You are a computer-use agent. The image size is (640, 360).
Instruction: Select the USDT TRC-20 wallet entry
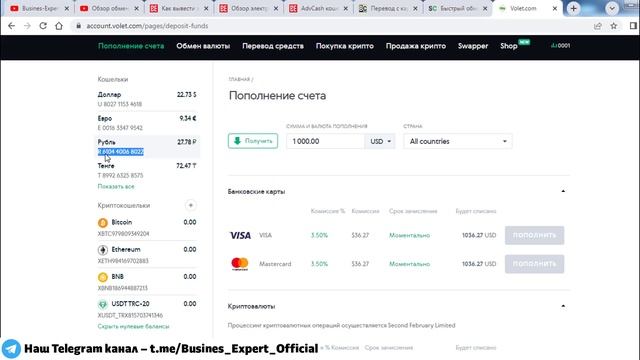click(147, 309)
